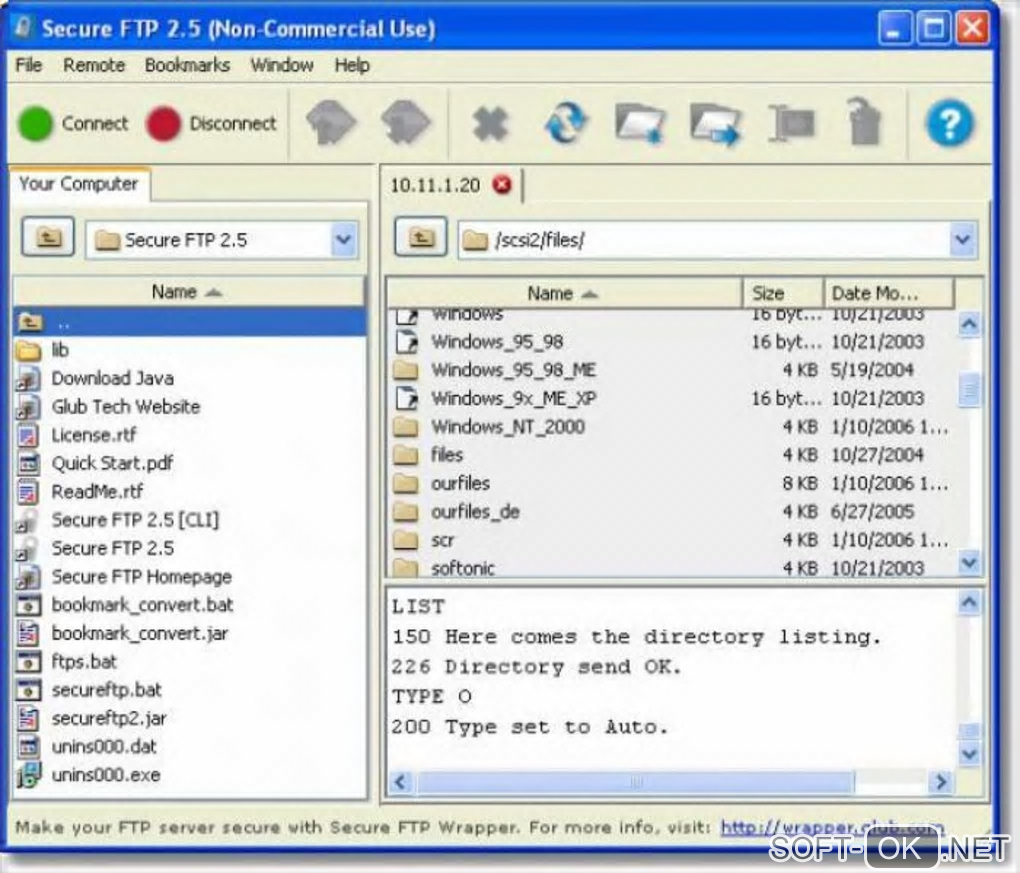The image size is (1020, 873).
Task: Open the Help menu
Action: pos(352,65)
